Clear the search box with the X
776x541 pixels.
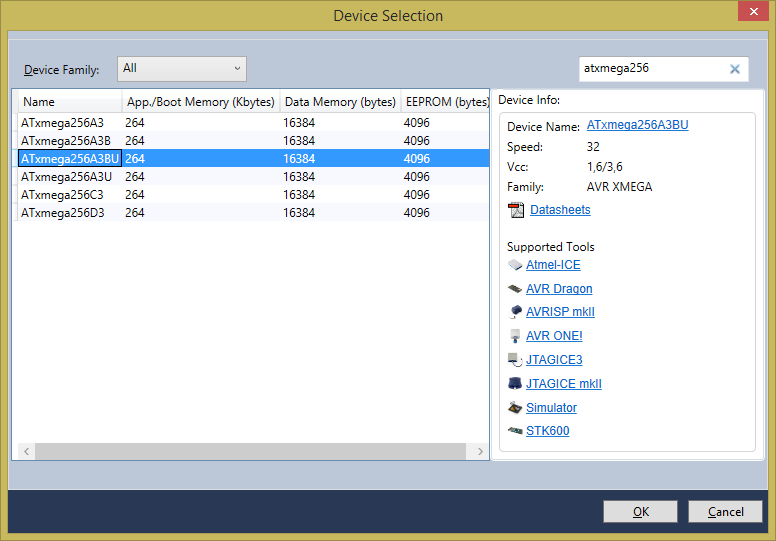pos(735,69)
